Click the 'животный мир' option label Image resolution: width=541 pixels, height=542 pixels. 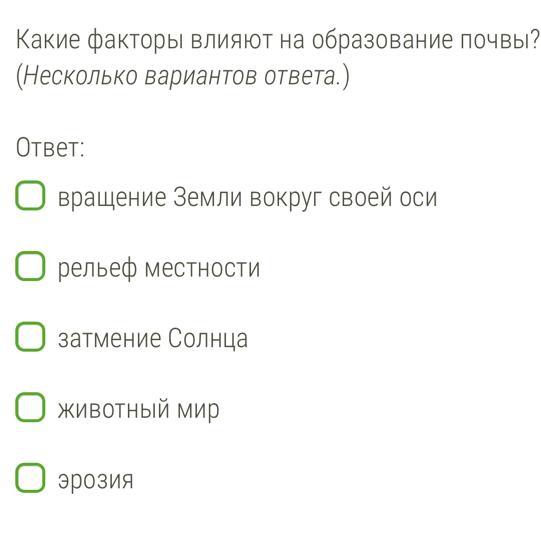pyautogui.click(x=139, y=410)
